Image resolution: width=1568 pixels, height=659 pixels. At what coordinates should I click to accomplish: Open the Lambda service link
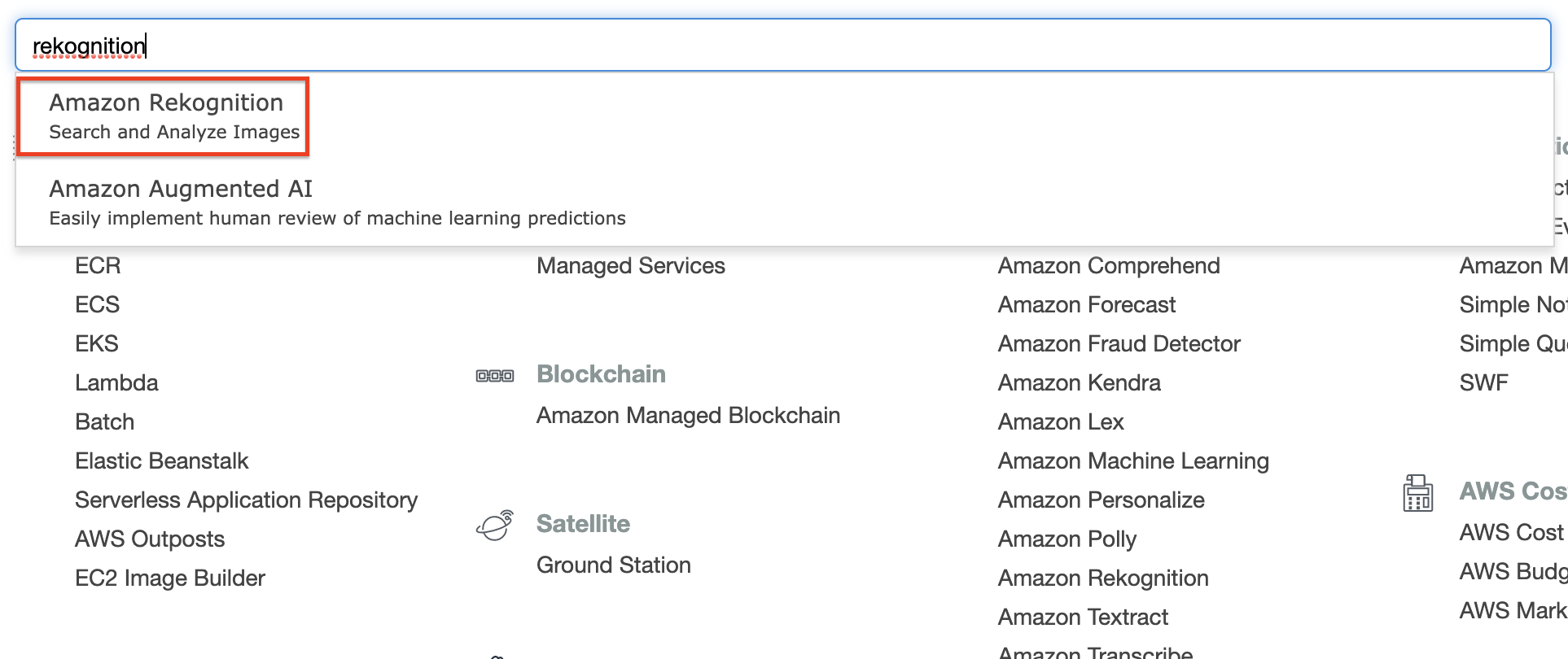point(116,383)
